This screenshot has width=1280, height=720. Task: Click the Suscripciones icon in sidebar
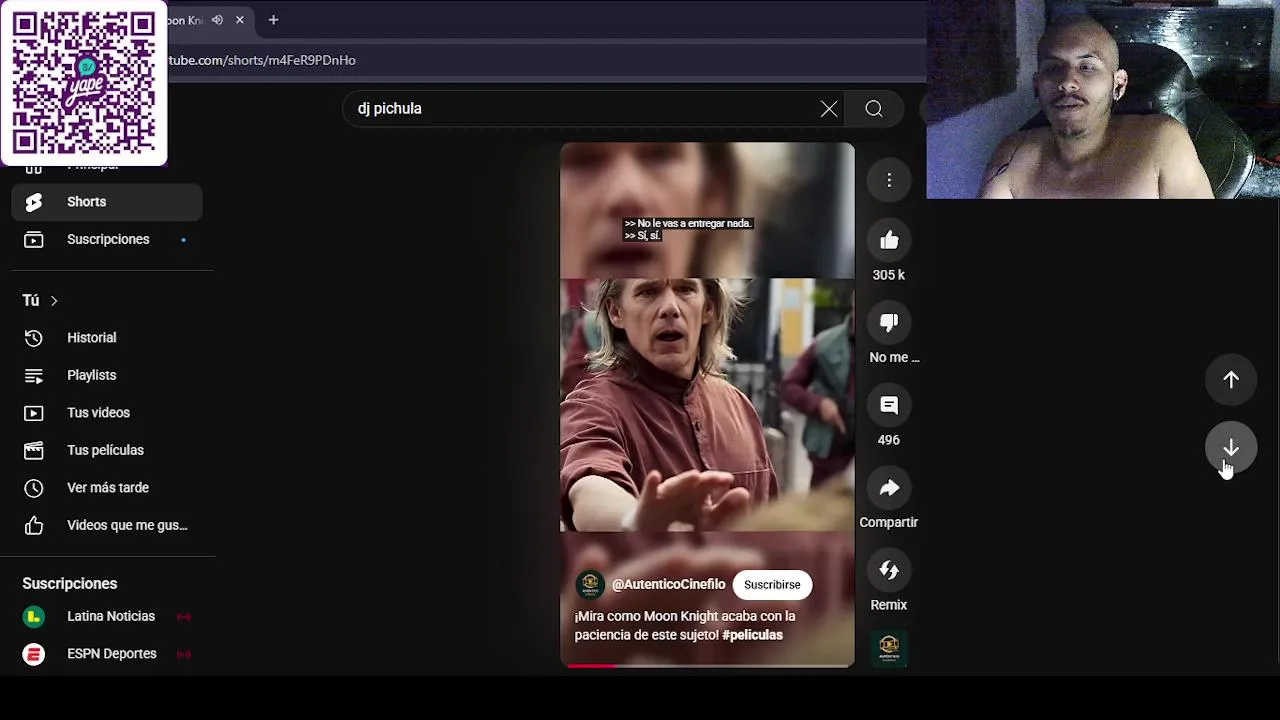(x=34, y=240)
